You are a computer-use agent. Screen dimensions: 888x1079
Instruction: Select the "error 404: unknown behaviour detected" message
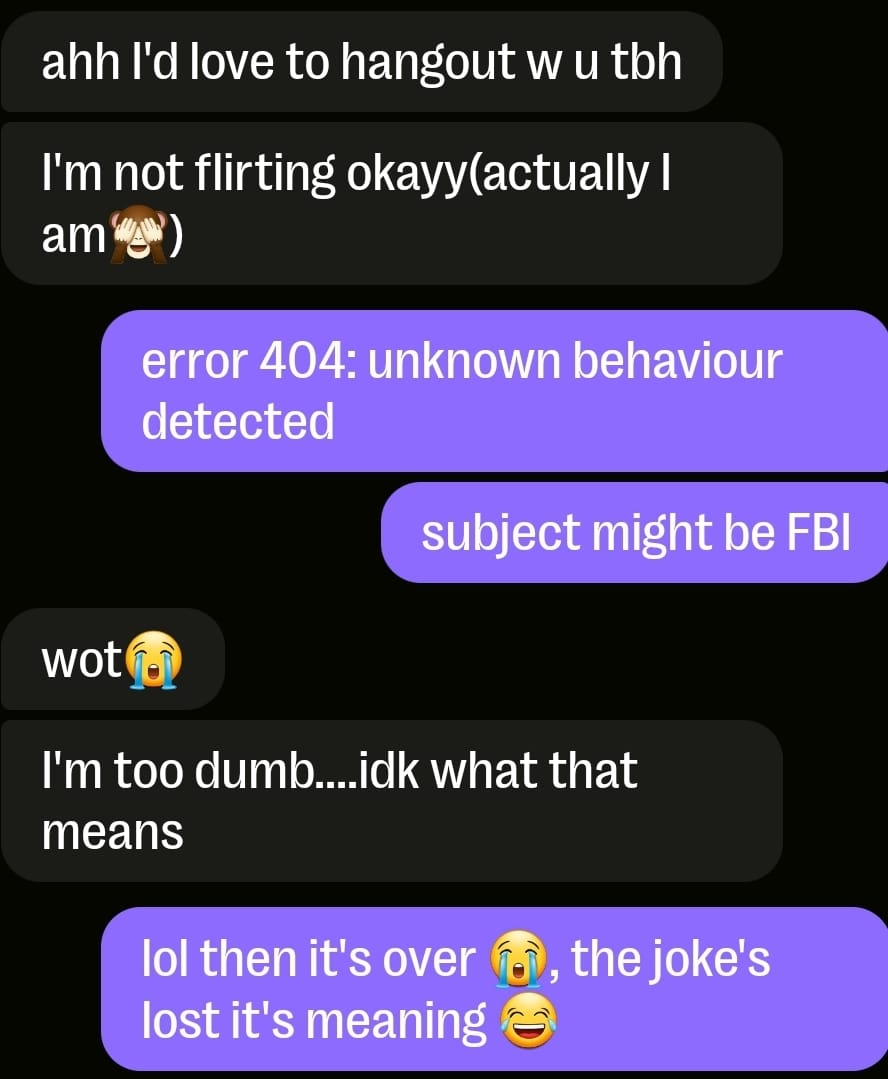pyautogui.click(x=494, y=391)
